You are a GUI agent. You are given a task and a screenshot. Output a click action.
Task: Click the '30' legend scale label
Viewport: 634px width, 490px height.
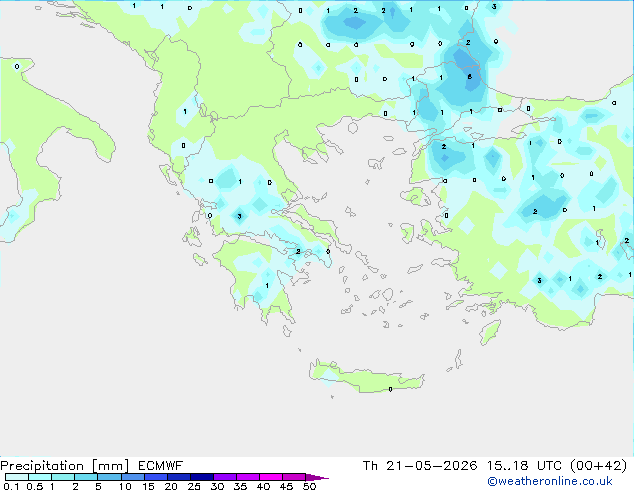(217, 486)
